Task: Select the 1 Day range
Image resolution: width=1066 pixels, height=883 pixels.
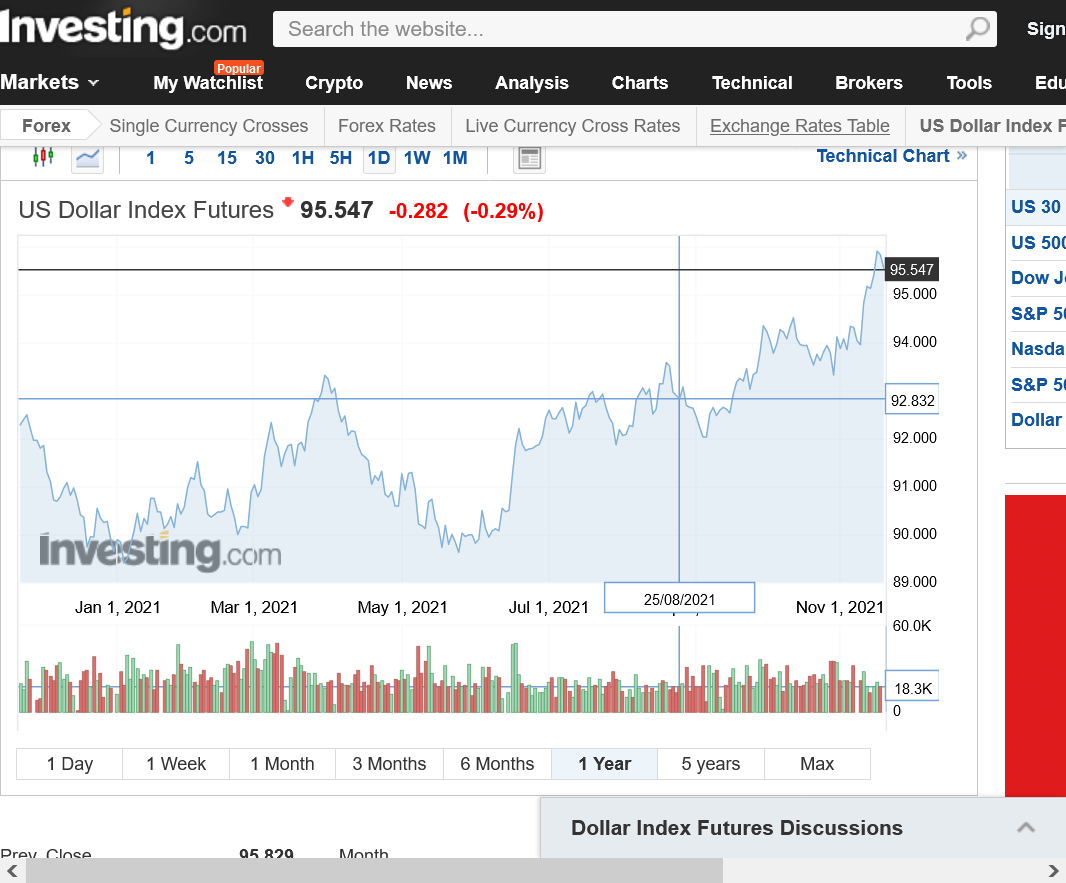Action: pyautogui.click(x=69, y=764)
